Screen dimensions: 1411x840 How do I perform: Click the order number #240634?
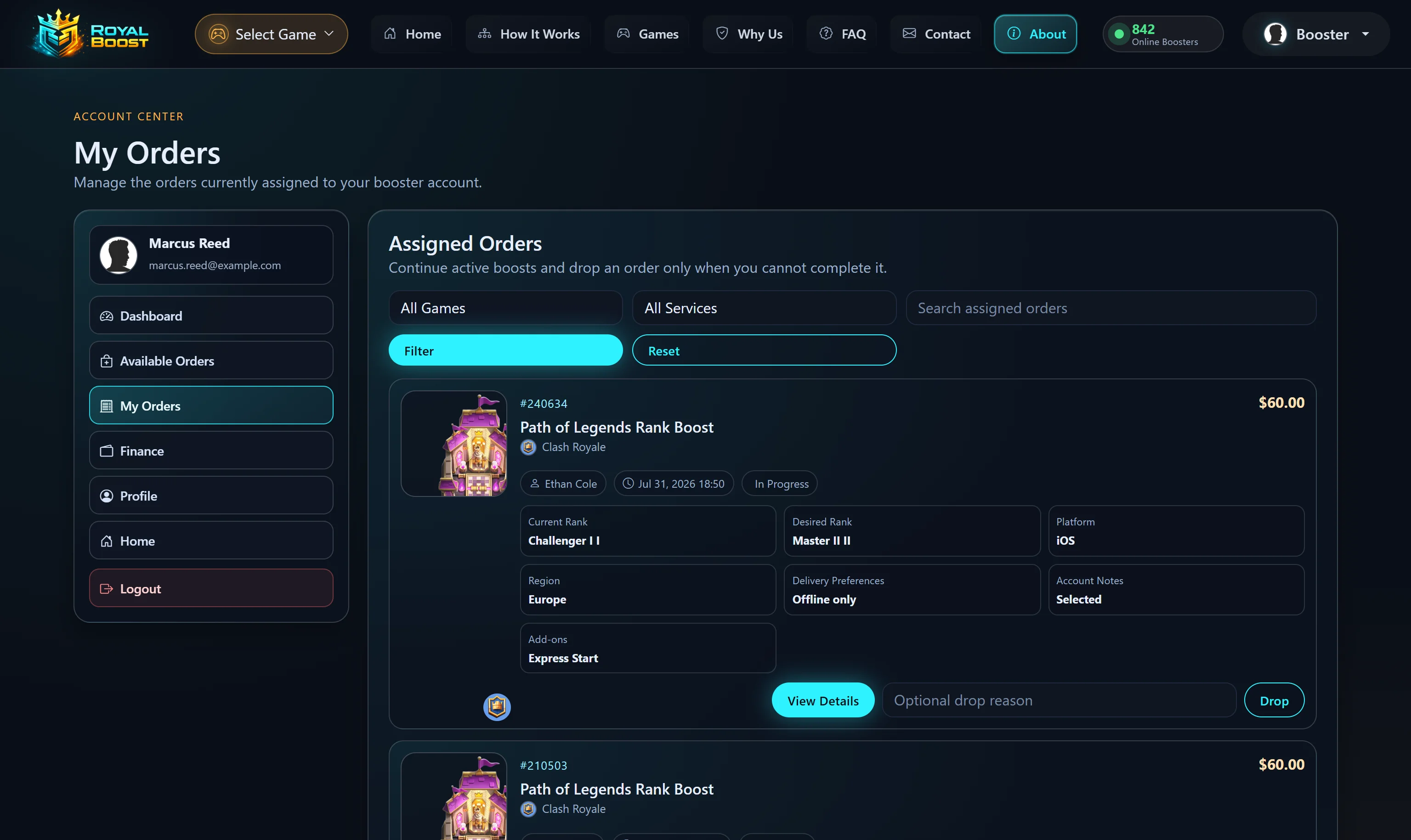544,404
